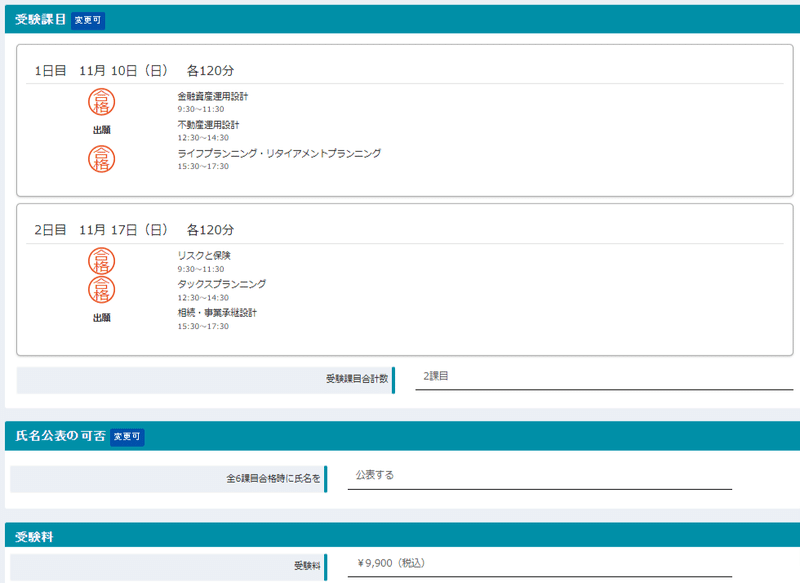Image resolution: width=800 pixels, height=583 pixels.
Task: Select the タックスプランニング subject name
Action: (221, 284)
